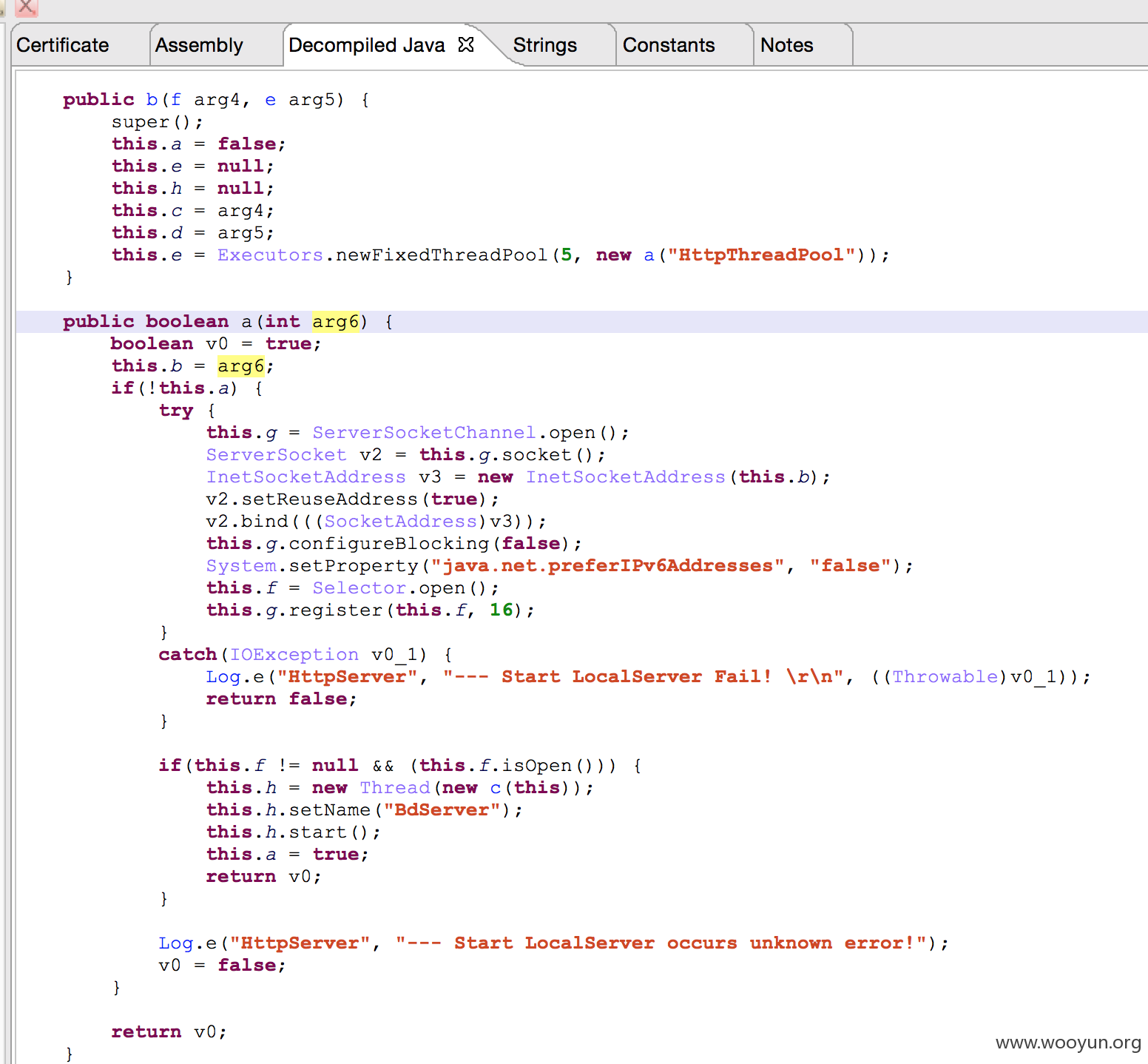The image size is (1148, 1064).
Task: Click final 'return v0;' statement
Action: tap(169, 1031)
